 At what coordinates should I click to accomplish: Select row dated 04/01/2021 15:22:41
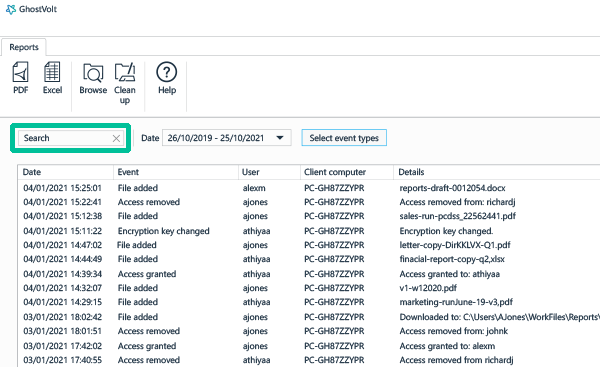(309, 202)
